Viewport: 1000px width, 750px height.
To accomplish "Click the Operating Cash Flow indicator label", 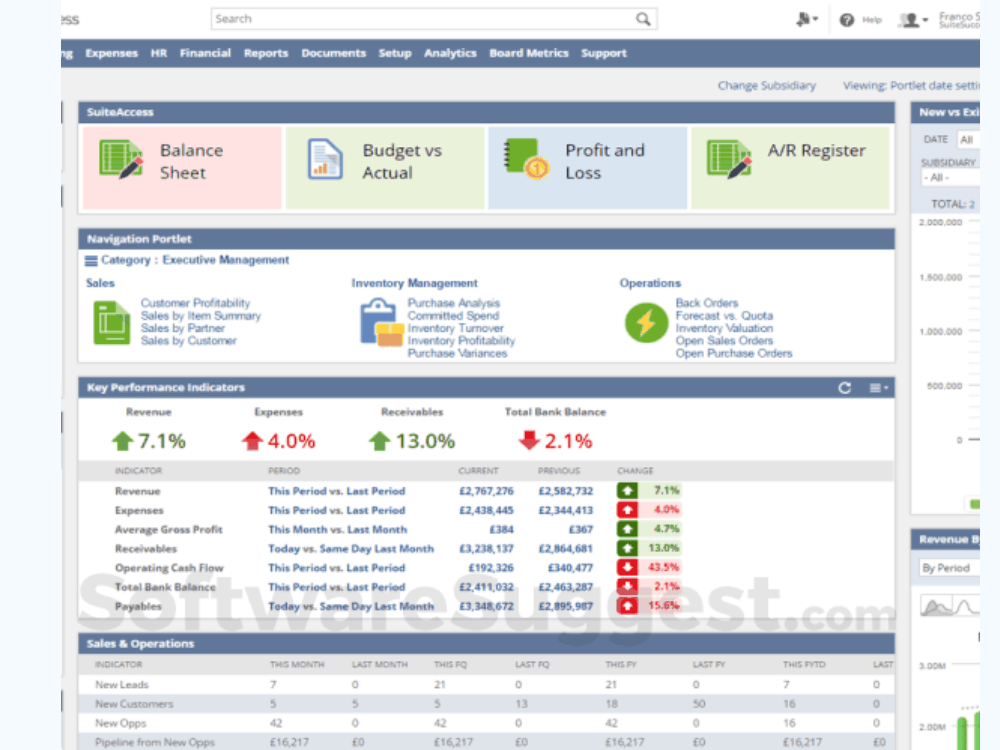I will [x=169, y=568].
